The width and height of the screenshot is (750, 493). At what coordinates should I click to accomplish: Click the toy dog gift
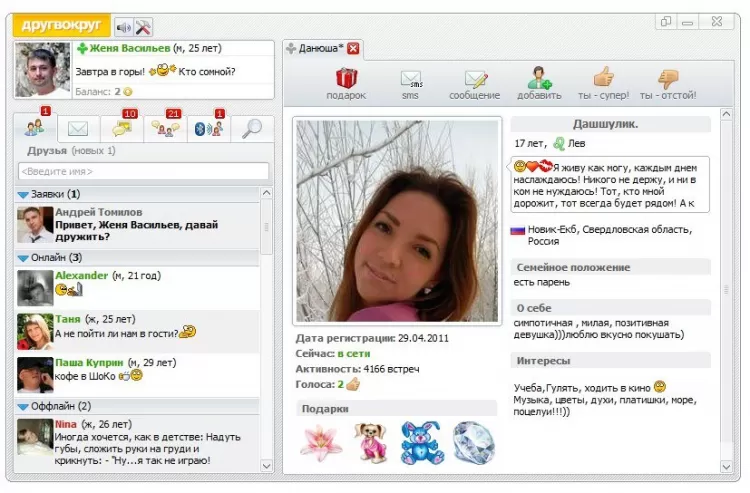(371, 443)
